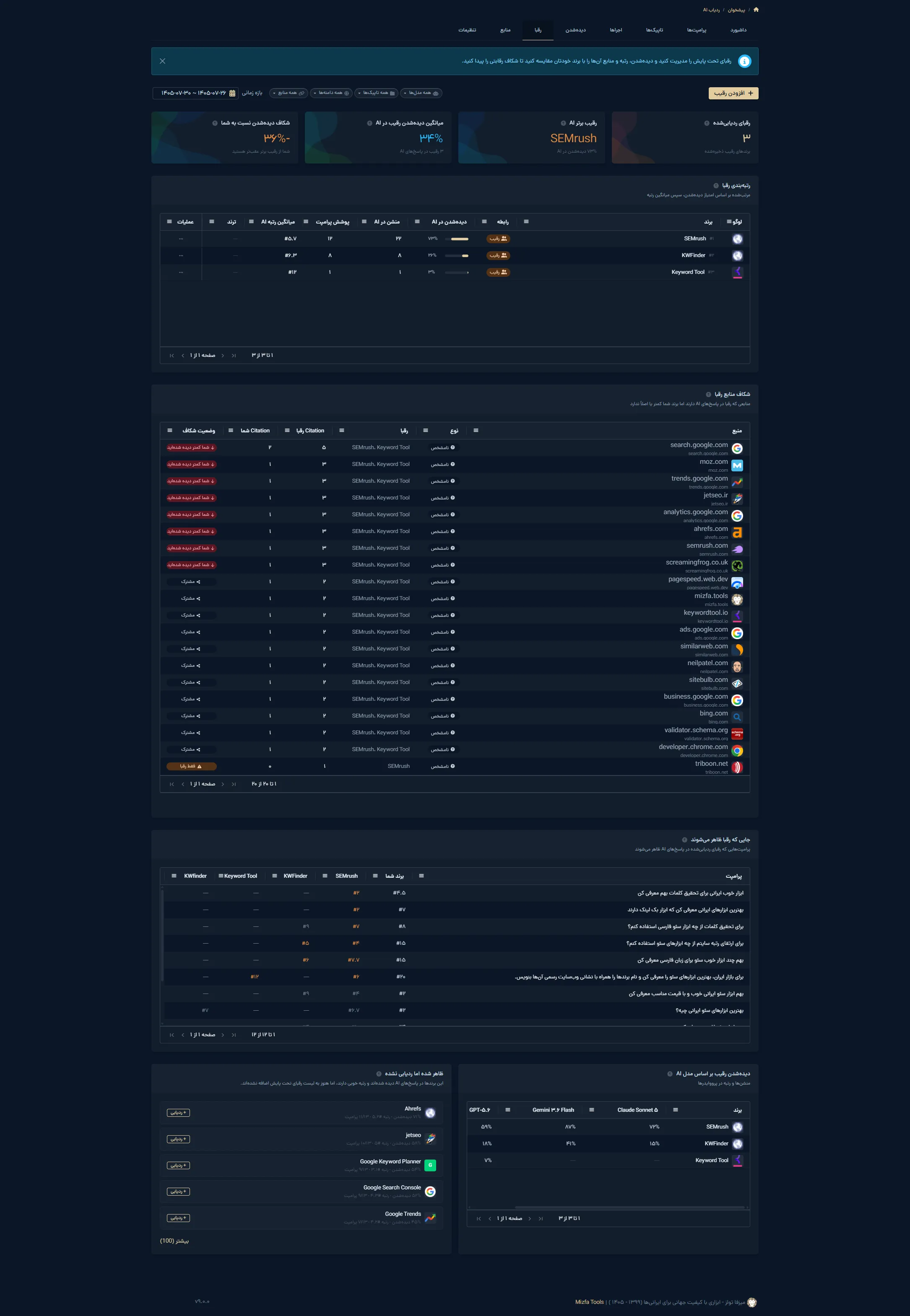
Task: Click ردیابی button for Ahrefs
Action: 179,1113
